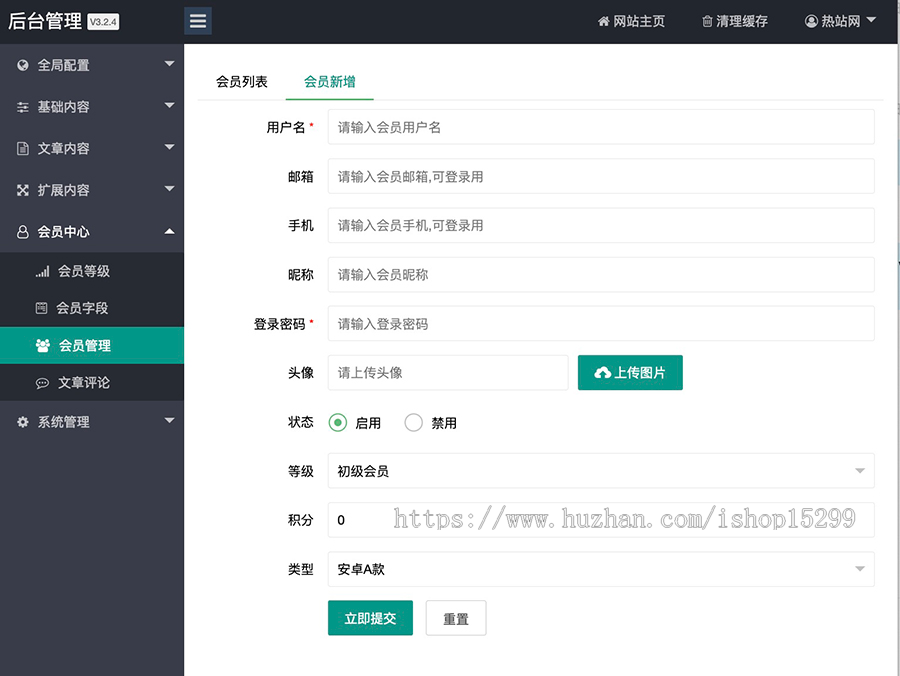Image resolution: width=900 pixels, height=676 pixels.
Task: Open 会员等级 in the sidebar
Action: coord(84,271)
